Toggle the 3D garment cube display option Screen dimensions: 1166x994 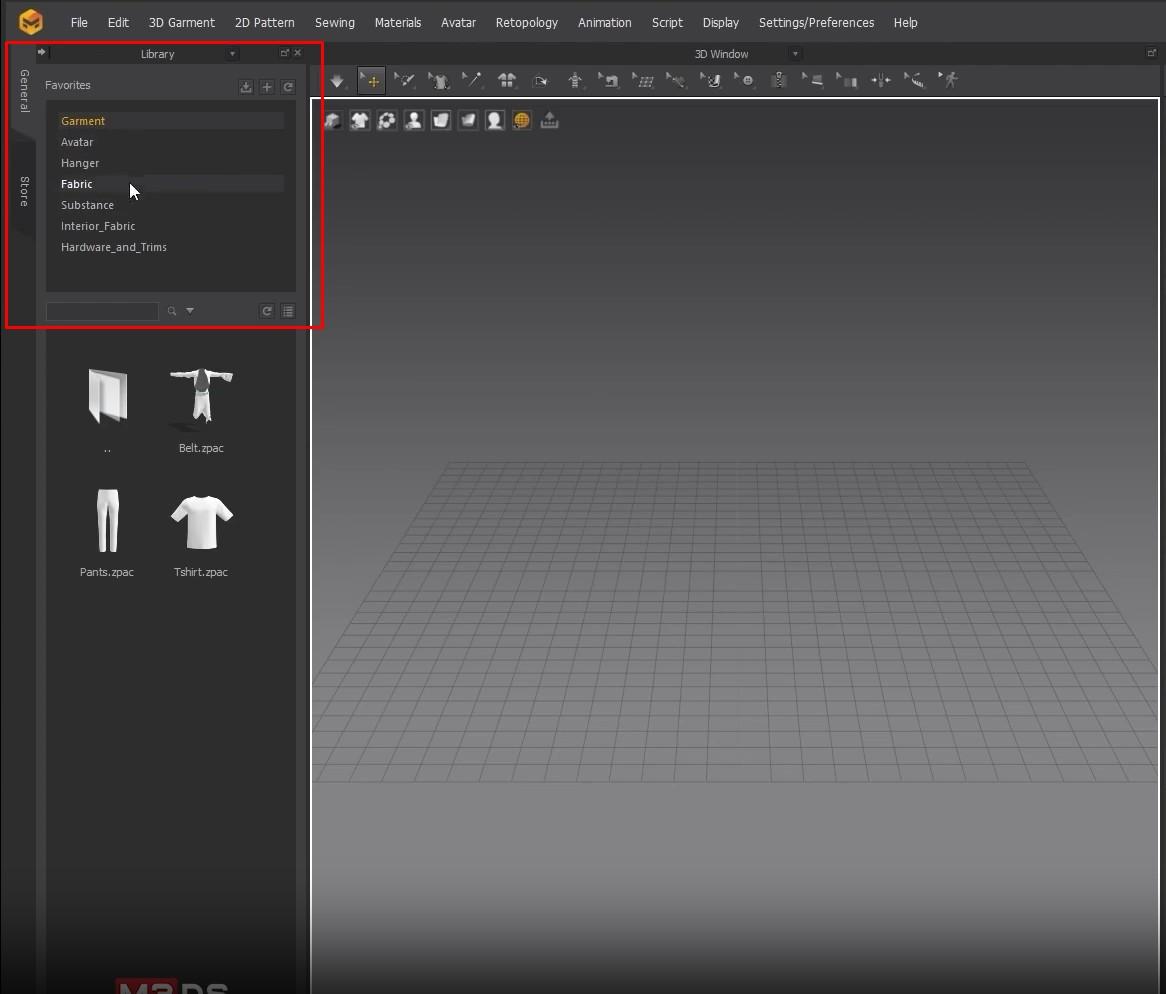click(x=332, y=120)
